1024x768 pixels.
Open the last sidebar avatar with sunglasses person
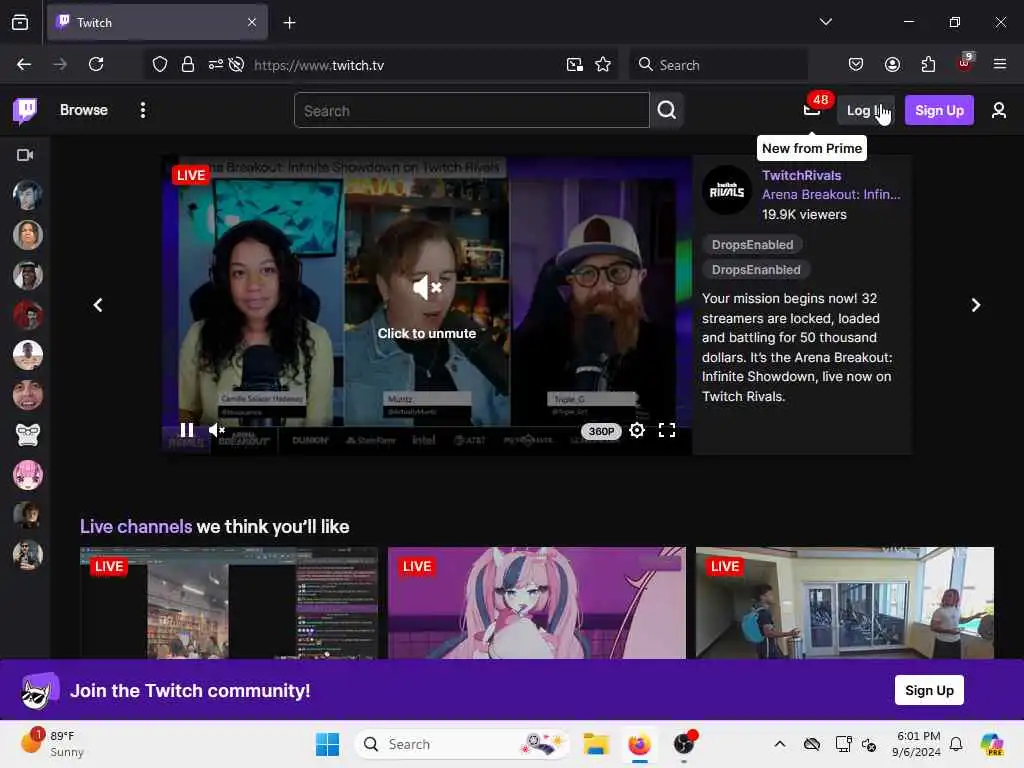click(27, 555)
